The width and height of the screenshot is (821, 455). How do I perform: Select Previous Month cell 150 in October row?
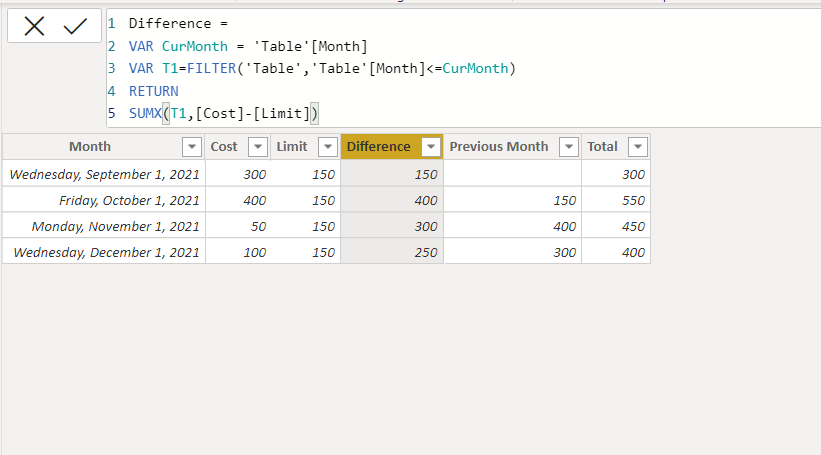click(x=513, y=200)
